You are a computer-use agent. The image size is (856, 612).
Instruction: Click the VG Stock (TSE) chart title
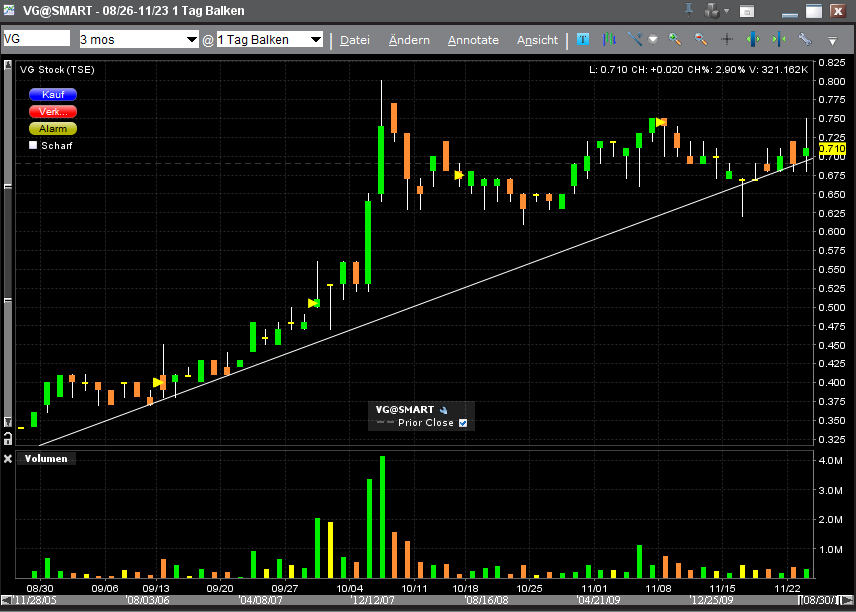tap(57, 70)
